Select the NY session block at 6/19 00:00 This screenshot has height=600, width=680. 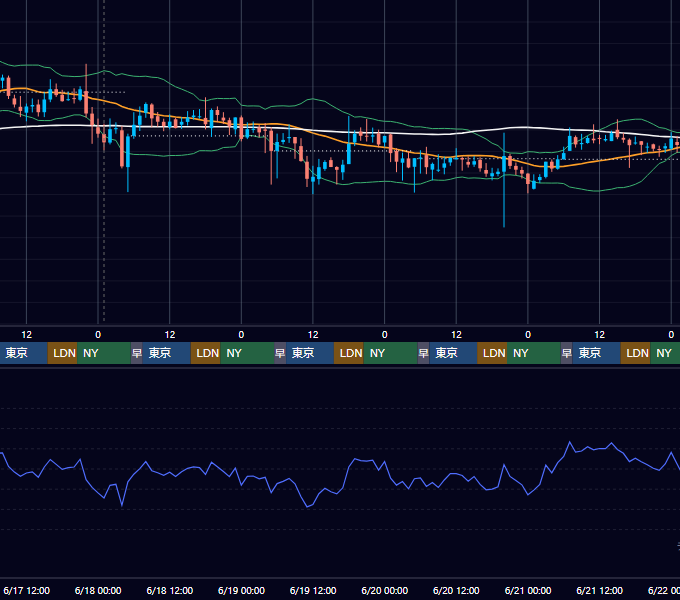click(x=247, y=353)
